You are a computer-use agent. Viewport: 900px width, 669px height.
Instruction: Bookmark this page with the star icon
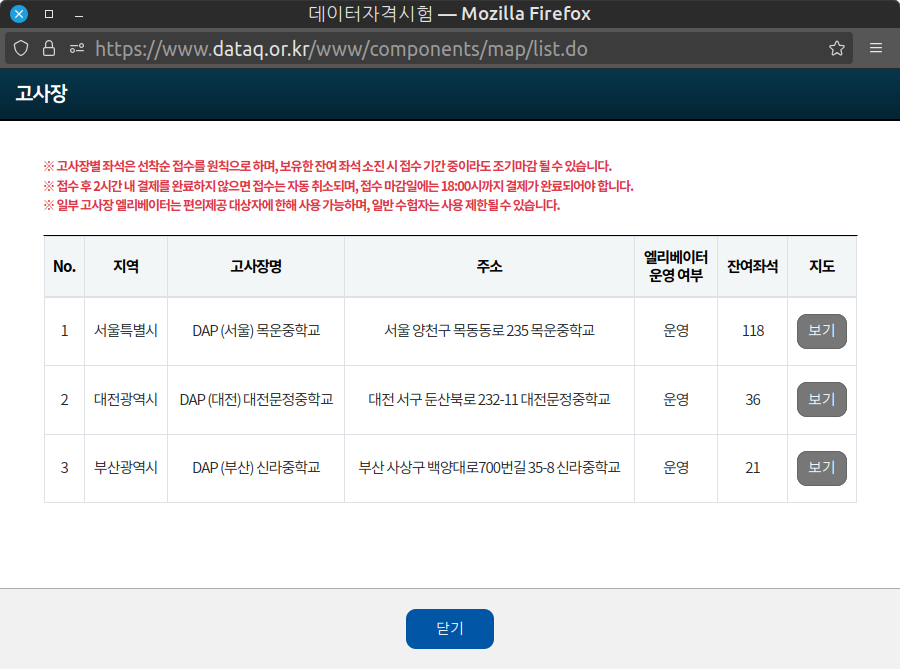(x=837, y=48)
